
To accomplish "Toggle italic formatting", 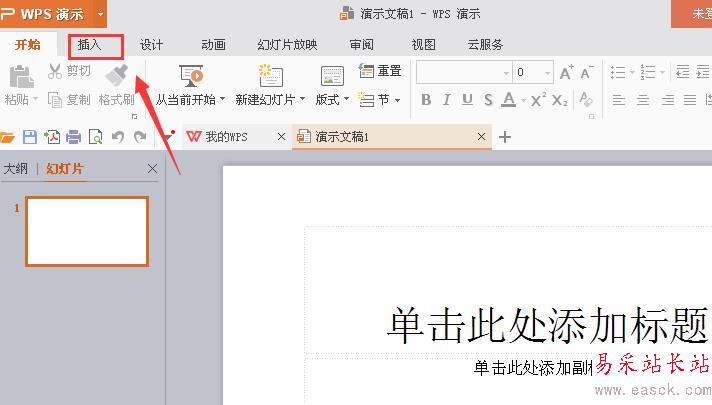I will (447, 99).
